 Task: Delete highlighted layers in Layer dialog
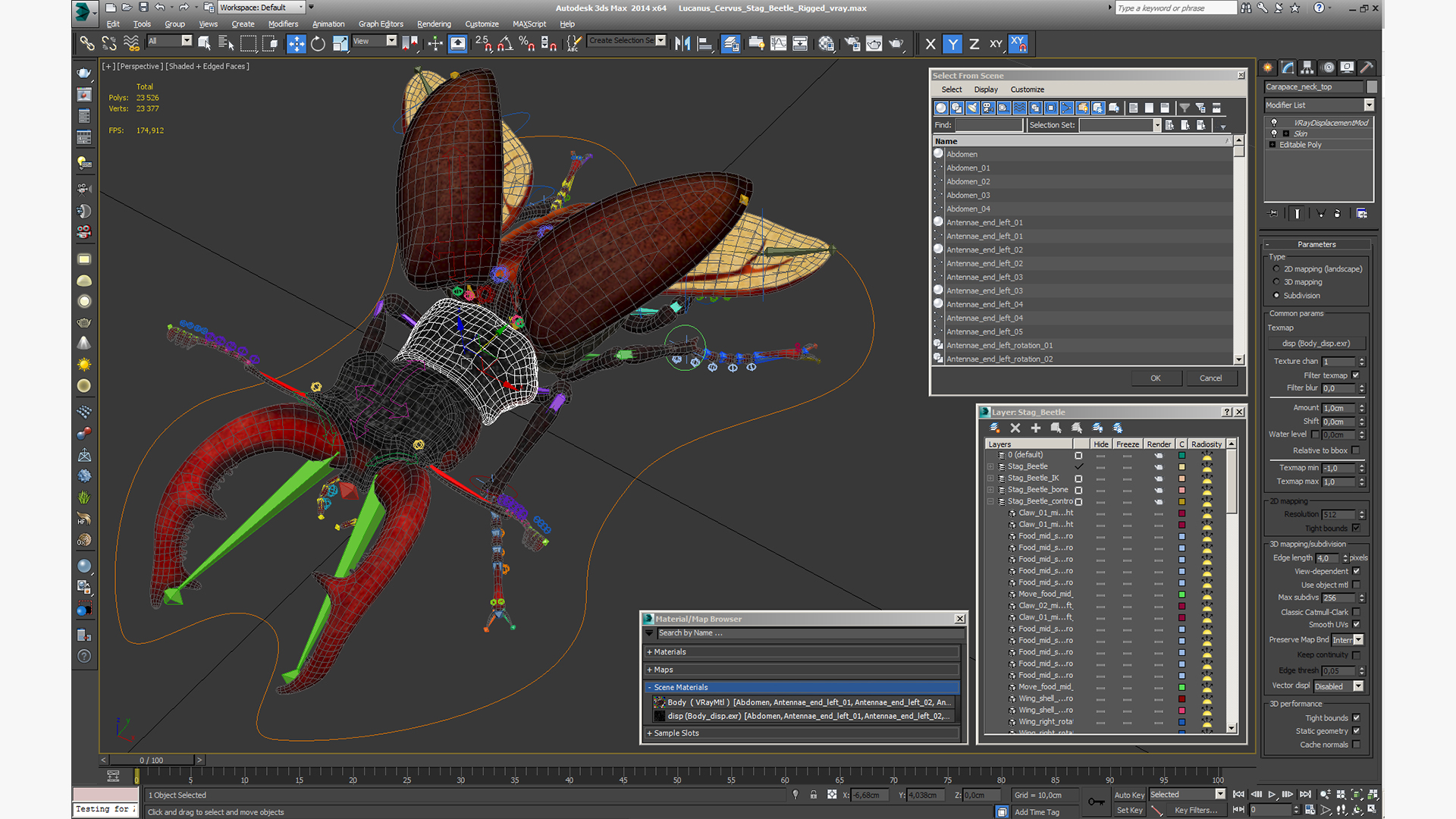click(x=1015, y=428)
